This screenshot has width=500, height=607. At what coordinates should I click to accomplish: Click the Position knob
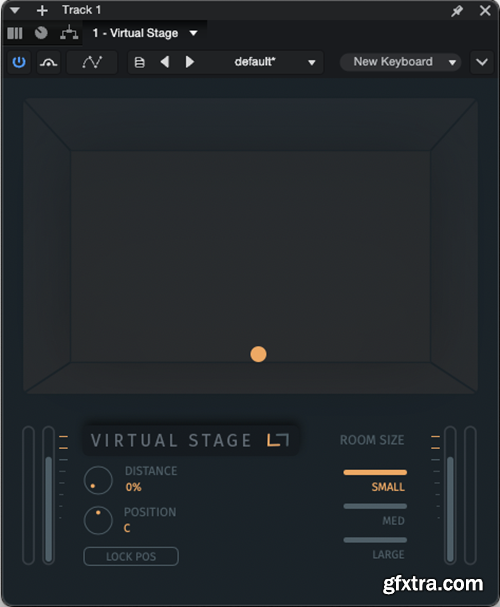coord(98,520)
